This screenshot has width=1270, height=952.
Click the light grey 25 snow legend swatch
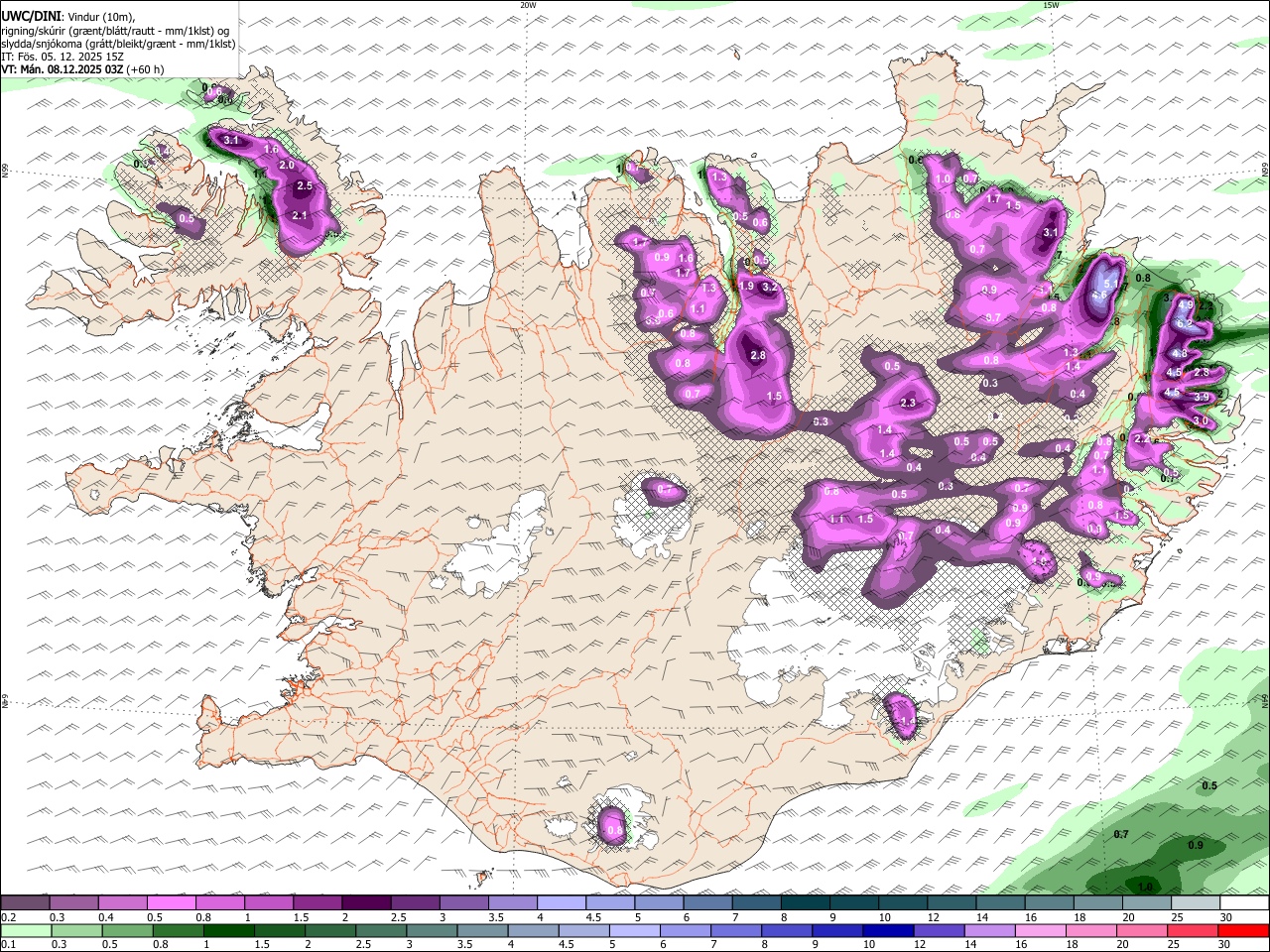coord(1196,903)
